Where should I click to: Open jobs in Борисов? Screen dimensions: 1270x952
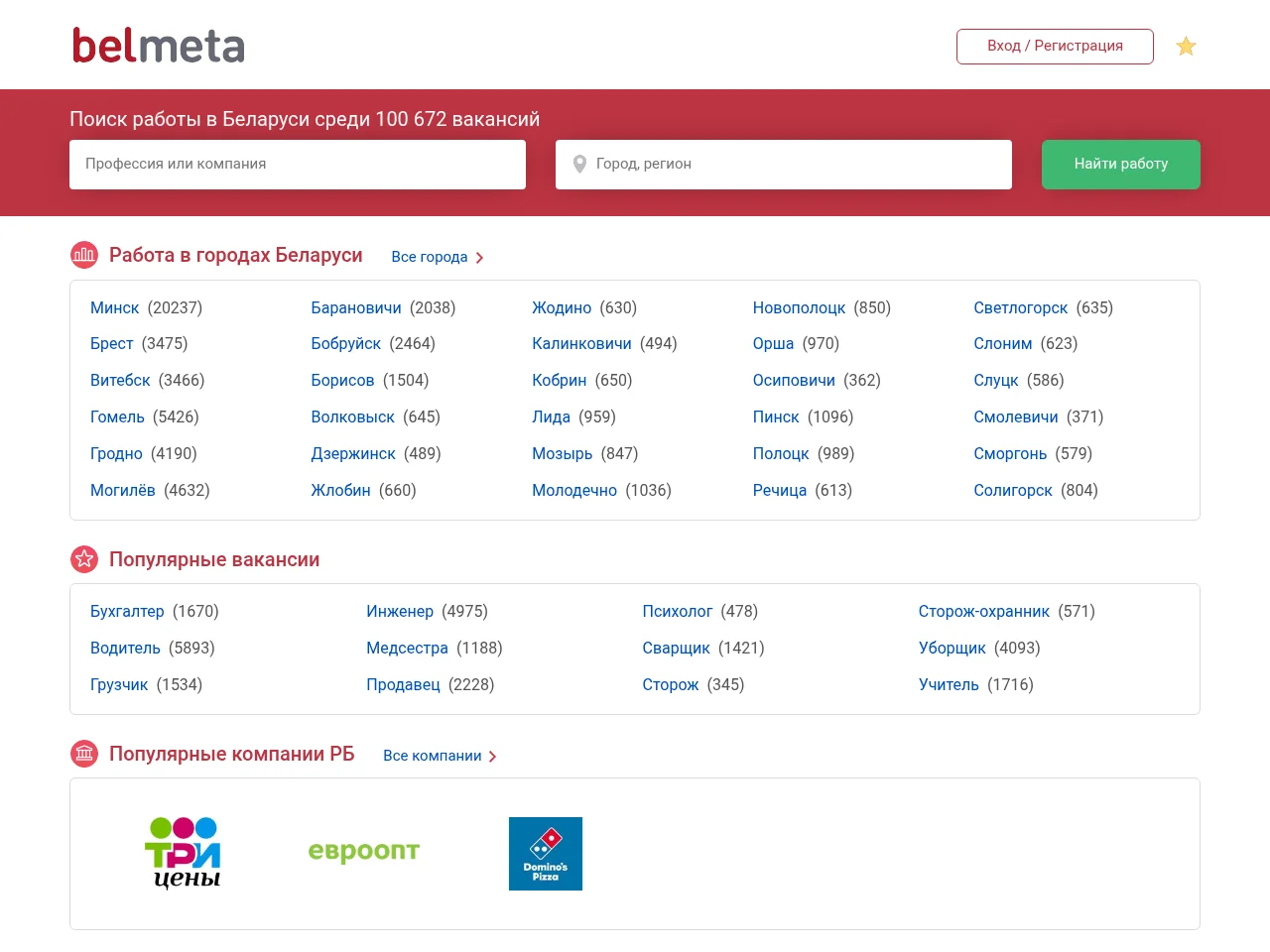[x=342, y=380]
